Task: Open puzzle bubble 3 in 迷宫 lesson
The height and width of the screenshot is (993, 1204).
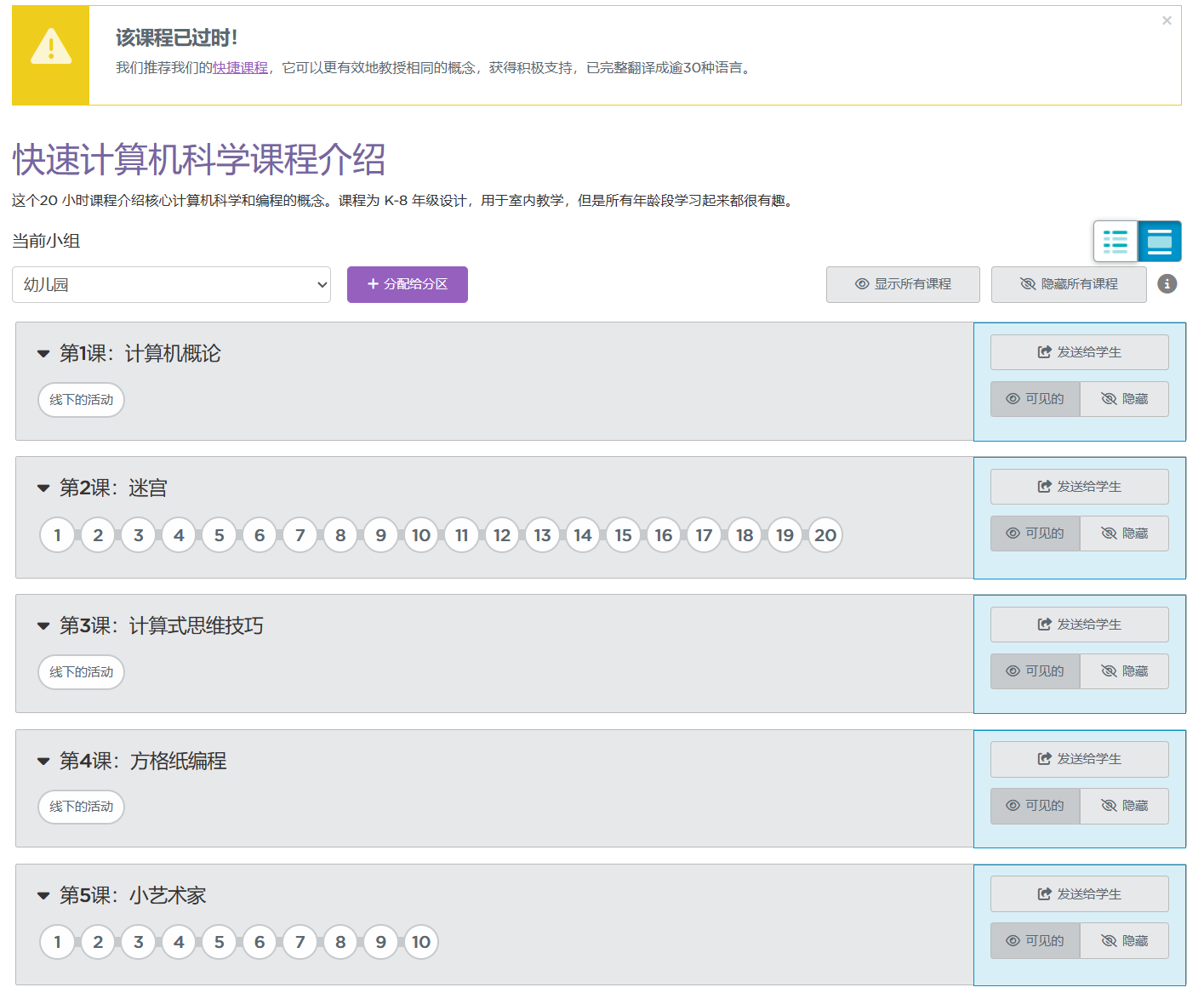Action: pos(139,535)
